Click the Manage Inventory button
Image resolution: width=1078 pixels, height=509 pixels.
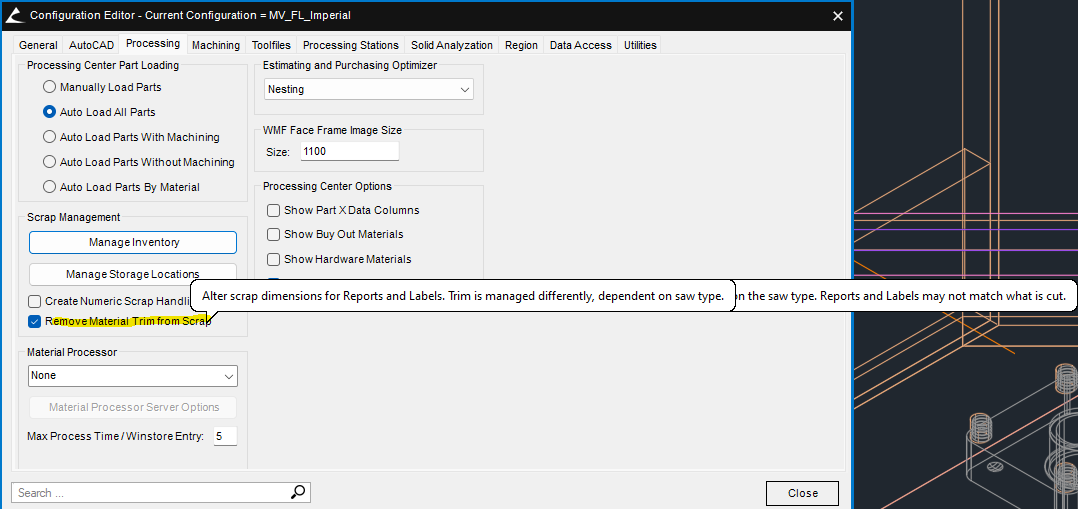click(x=132, y=242)
